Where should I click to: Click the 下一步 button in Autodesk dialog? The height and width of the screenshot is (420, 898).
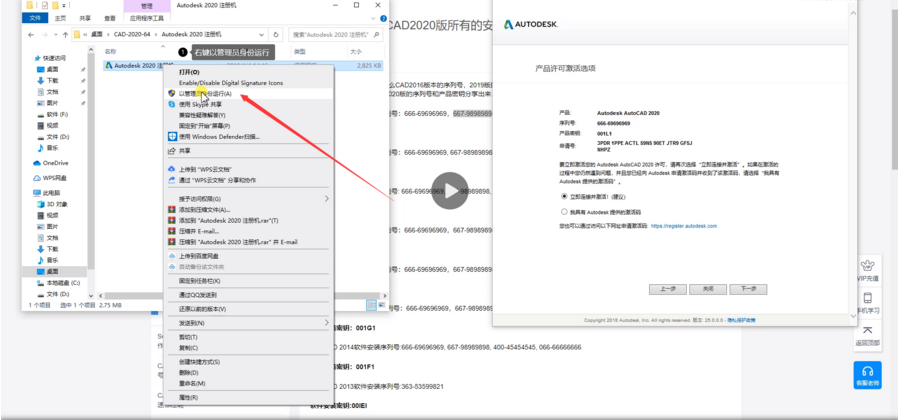(x=748, y=289)
